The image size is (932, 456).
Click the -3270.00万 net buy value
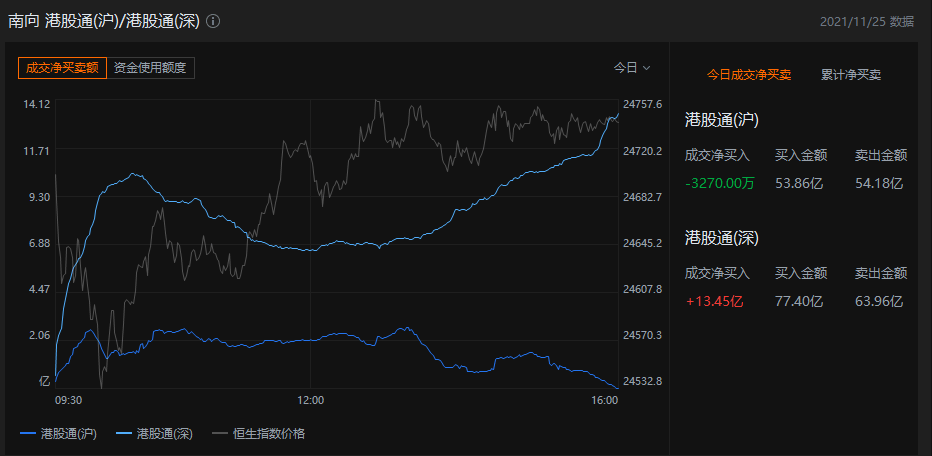point(720,183)
